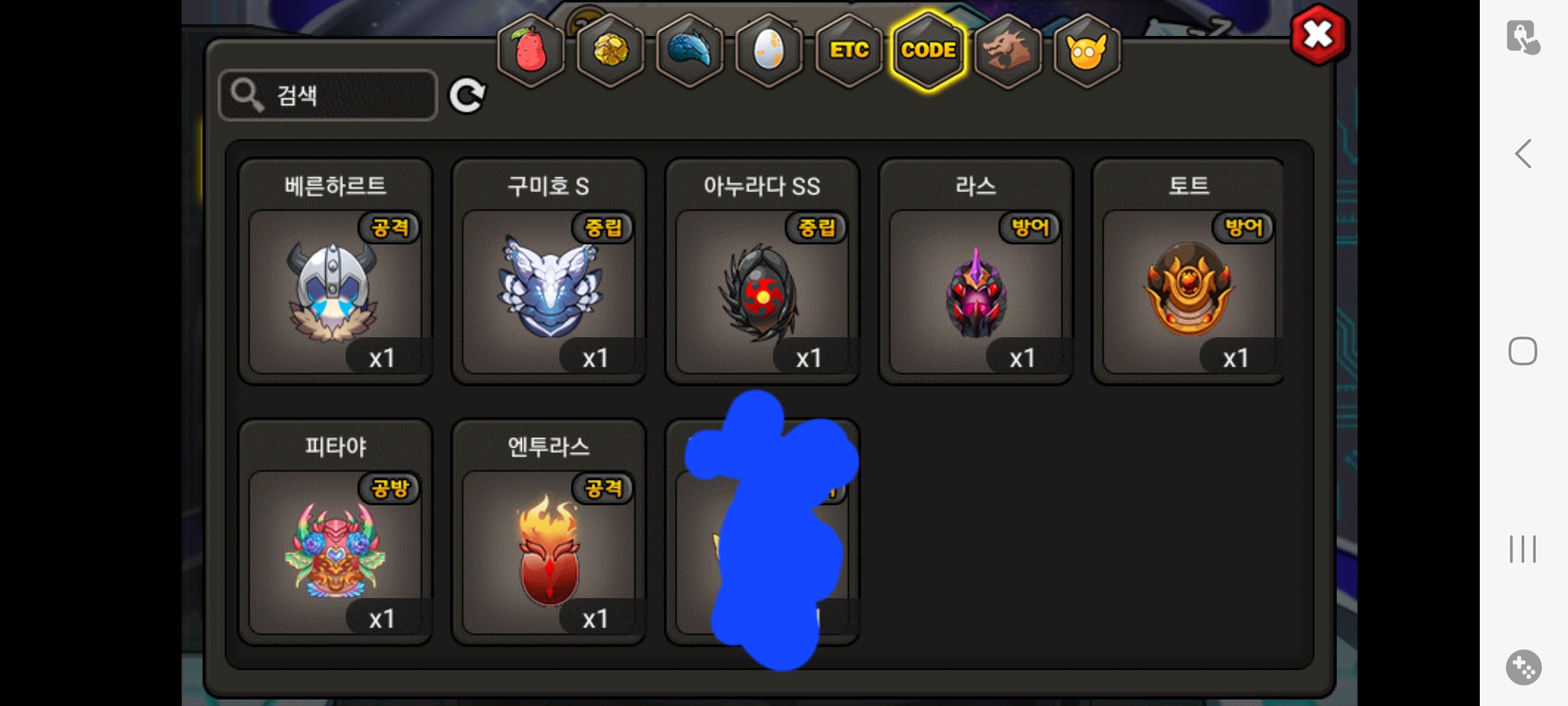The width and height of the screenshot is (1568, 706).
Task: Select the 베른하르트 helmet egg item
Action: (335, 271)
